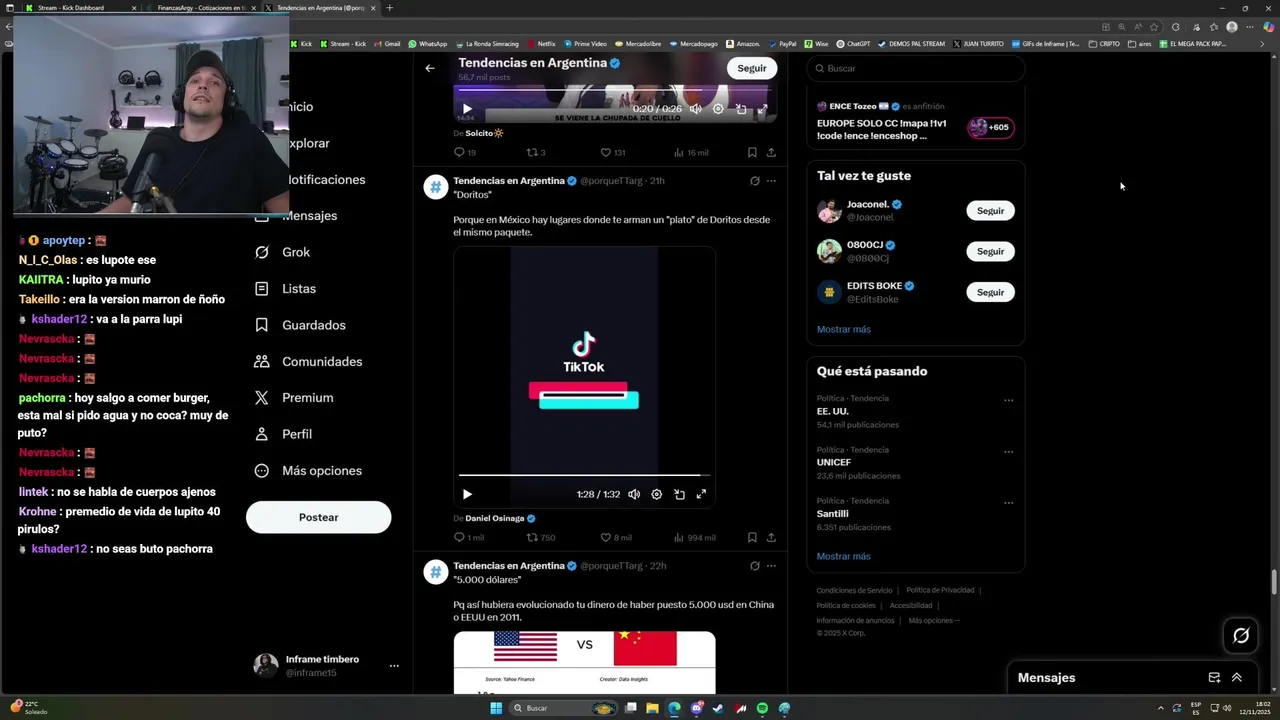View stats of Doritos post (994 mil)

tap(694, 537)
